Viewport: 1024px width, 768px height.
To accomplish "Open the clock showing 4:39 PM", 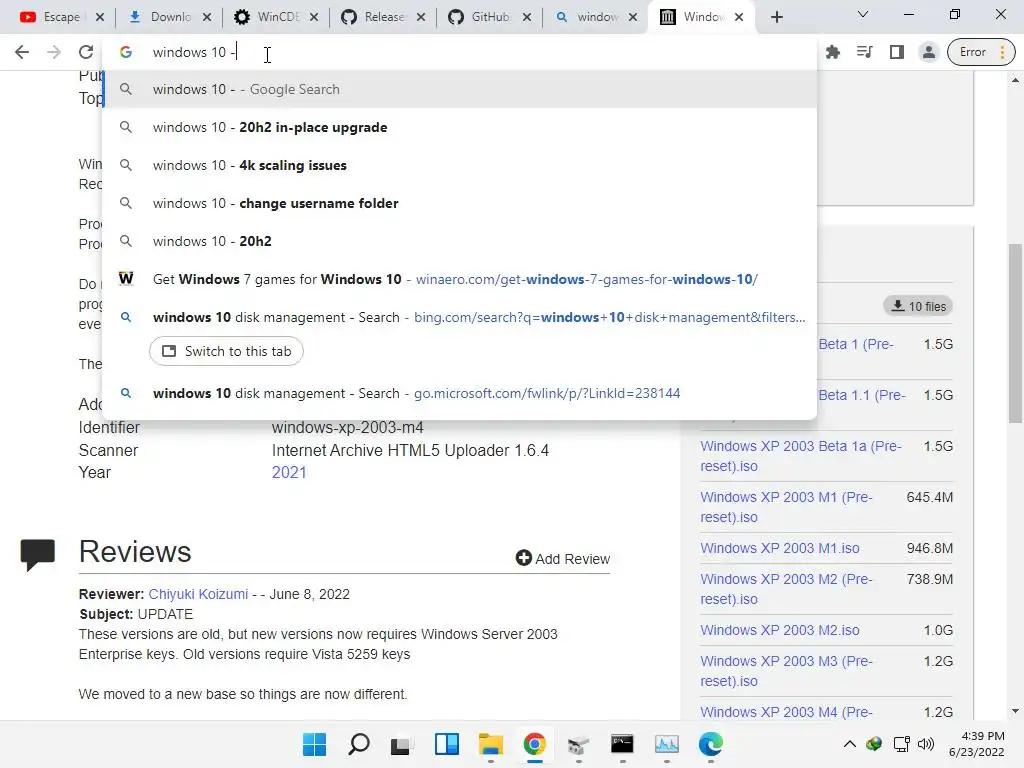I will 977,744.
